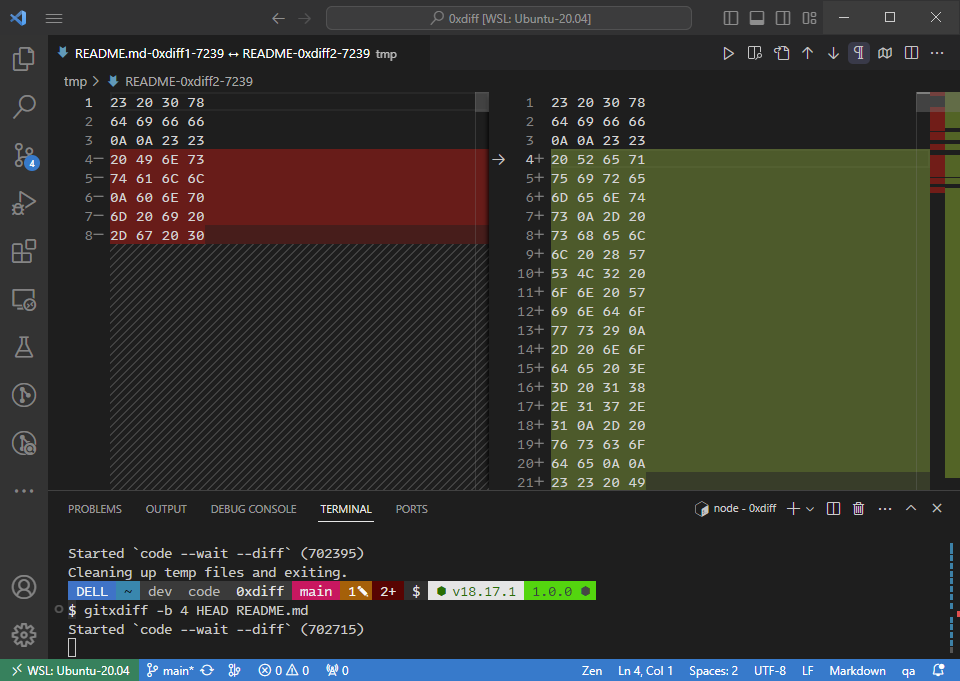The width and height of the screenshot is (960, 681).
Task: Open changes preview icon in editor toolbar
Action: 755,53
